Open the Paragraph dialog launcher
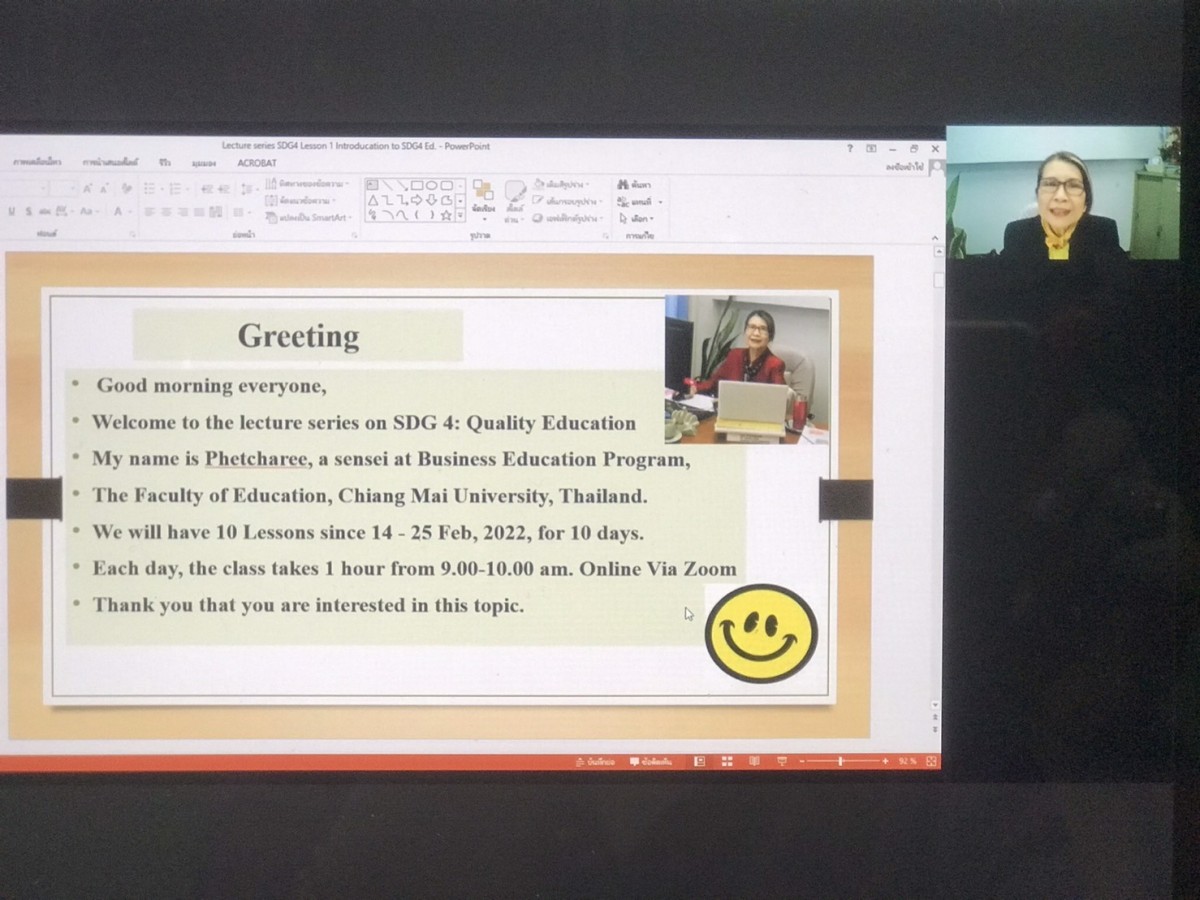The height and width of the screenshot is (900, 1200). 354,234
